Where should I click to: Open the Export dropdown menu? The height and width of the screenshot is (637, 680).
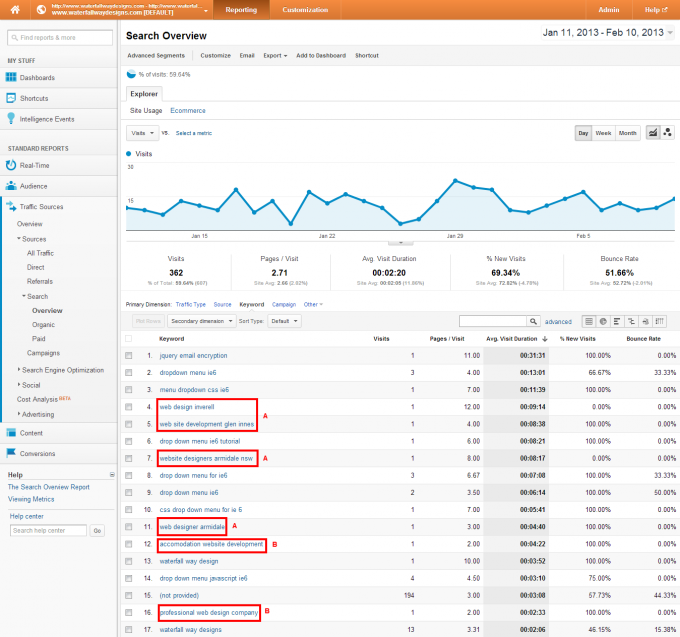pos(275,55)
